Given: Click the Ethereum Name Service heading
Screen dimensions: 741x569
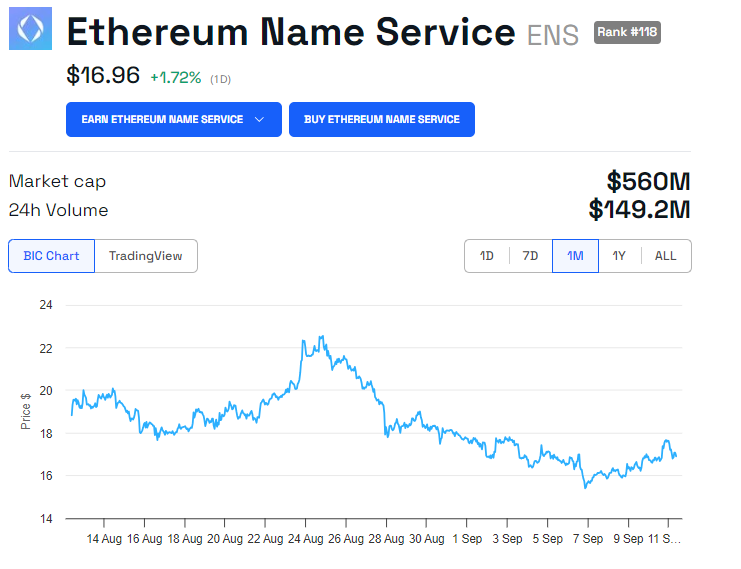Looking at the screenshot, I should (x=290, y=33).
